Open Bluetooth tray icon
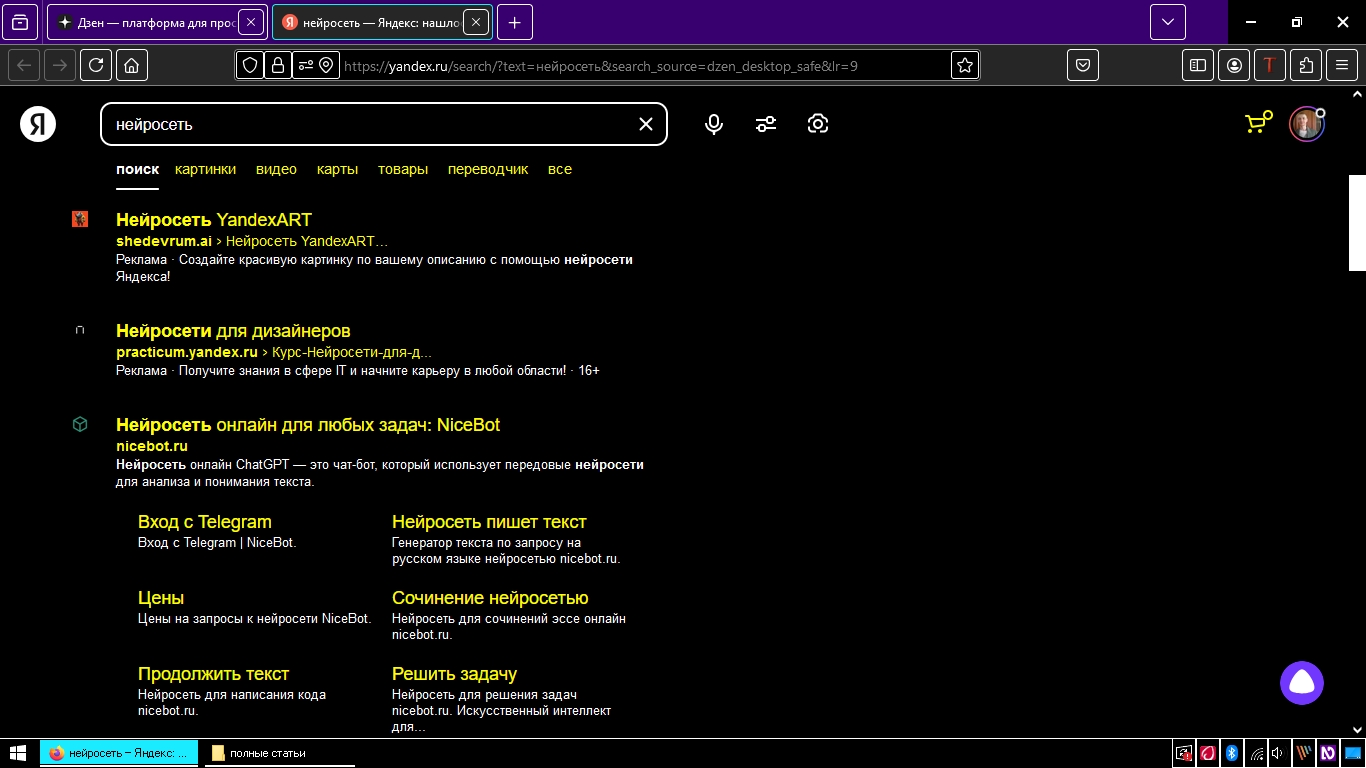This screenshot has width=1366, height=768. 1232,753
